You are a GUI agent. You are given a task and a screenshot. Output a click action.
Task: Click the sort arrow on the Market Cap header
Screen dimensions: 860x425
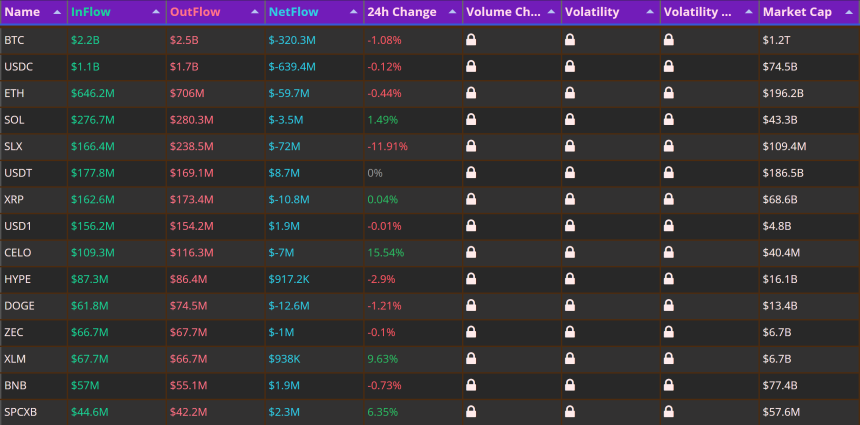pos(848,12)
